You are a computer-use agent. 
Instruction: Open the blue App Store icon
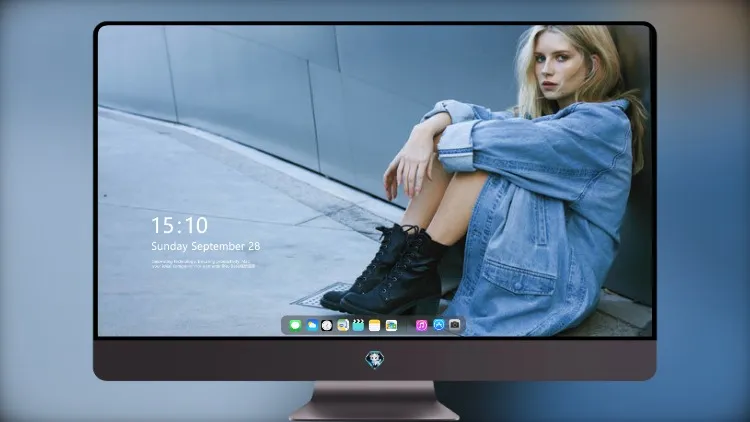[439, 325]
